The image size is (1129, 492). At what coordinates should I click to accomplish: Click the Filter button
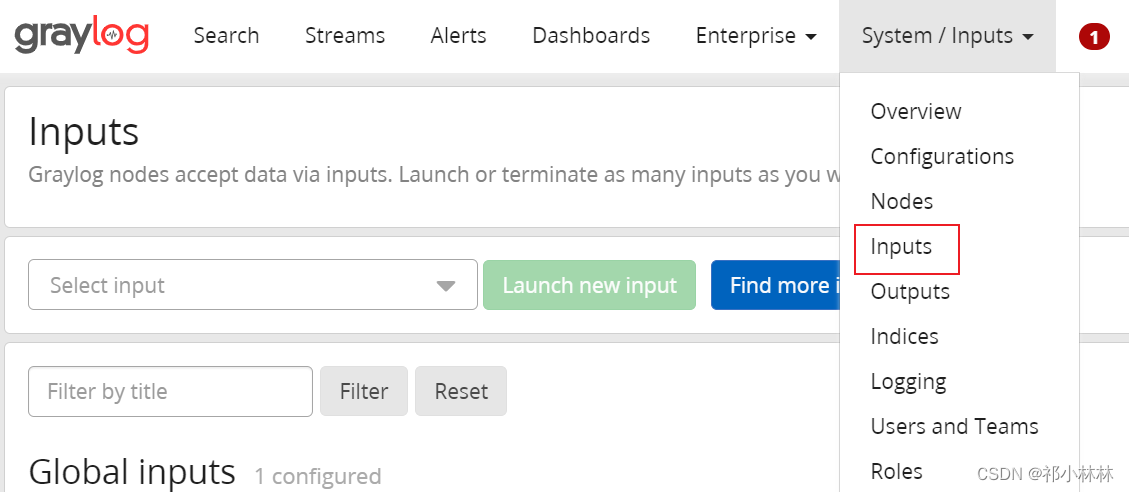click(x=364, y=391)
